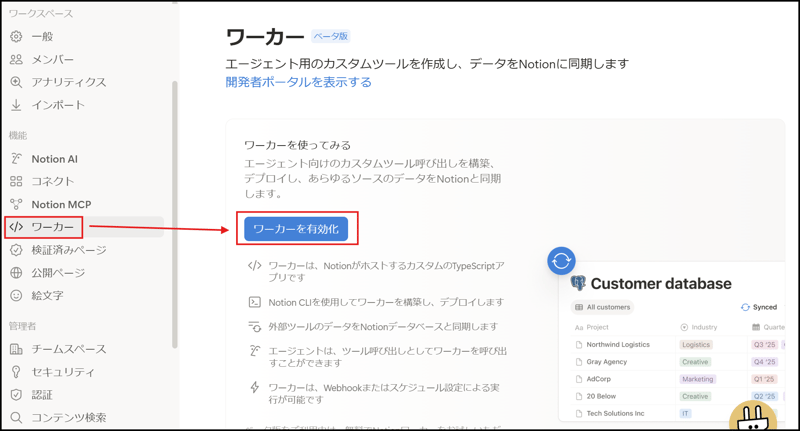Click the verified badge icon beside 検証済みページ
800x431 pixels.
coord(16,250)
